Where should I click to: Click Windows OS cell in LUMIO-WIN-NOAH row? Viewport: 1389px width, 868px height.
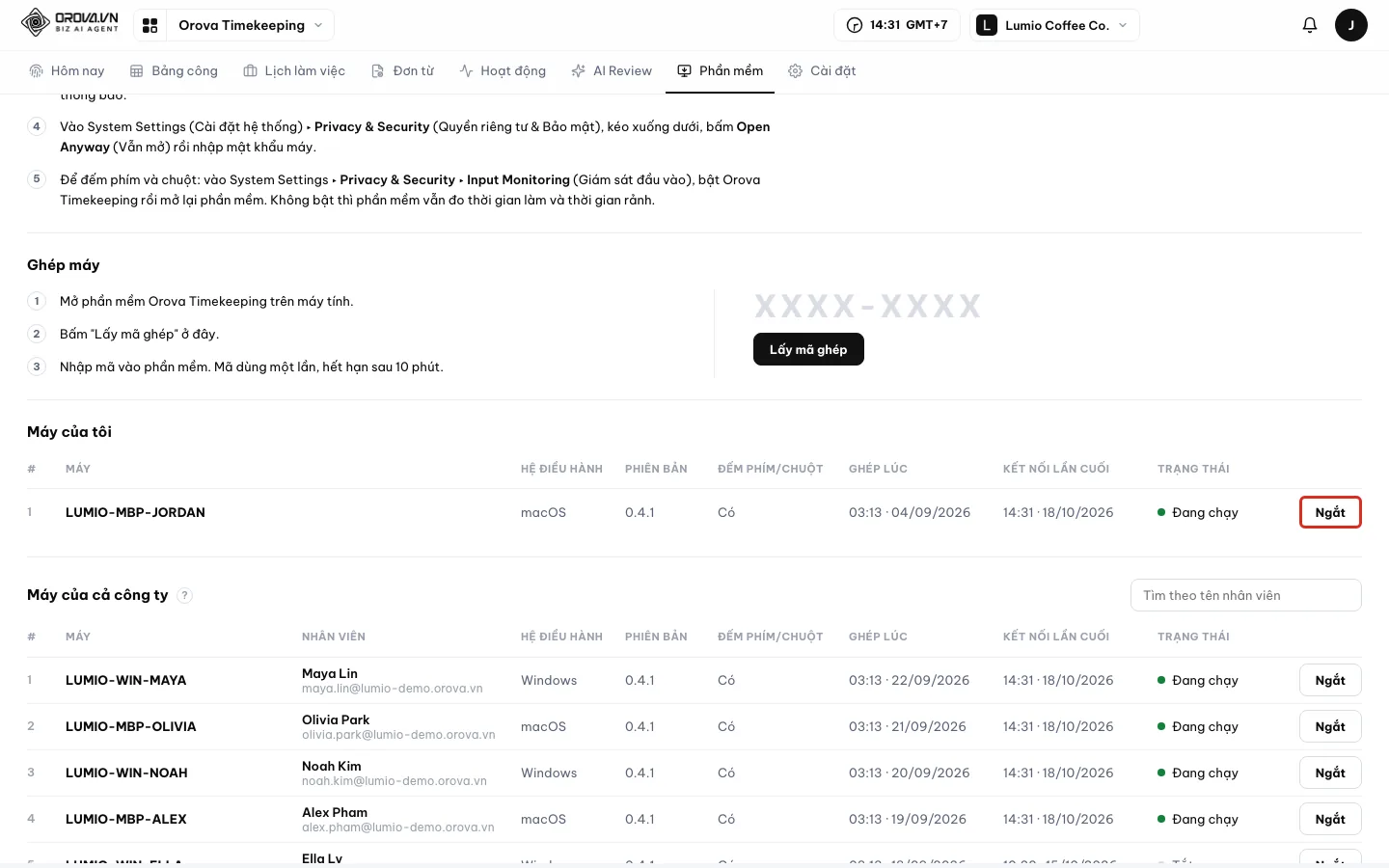[549, 773]
